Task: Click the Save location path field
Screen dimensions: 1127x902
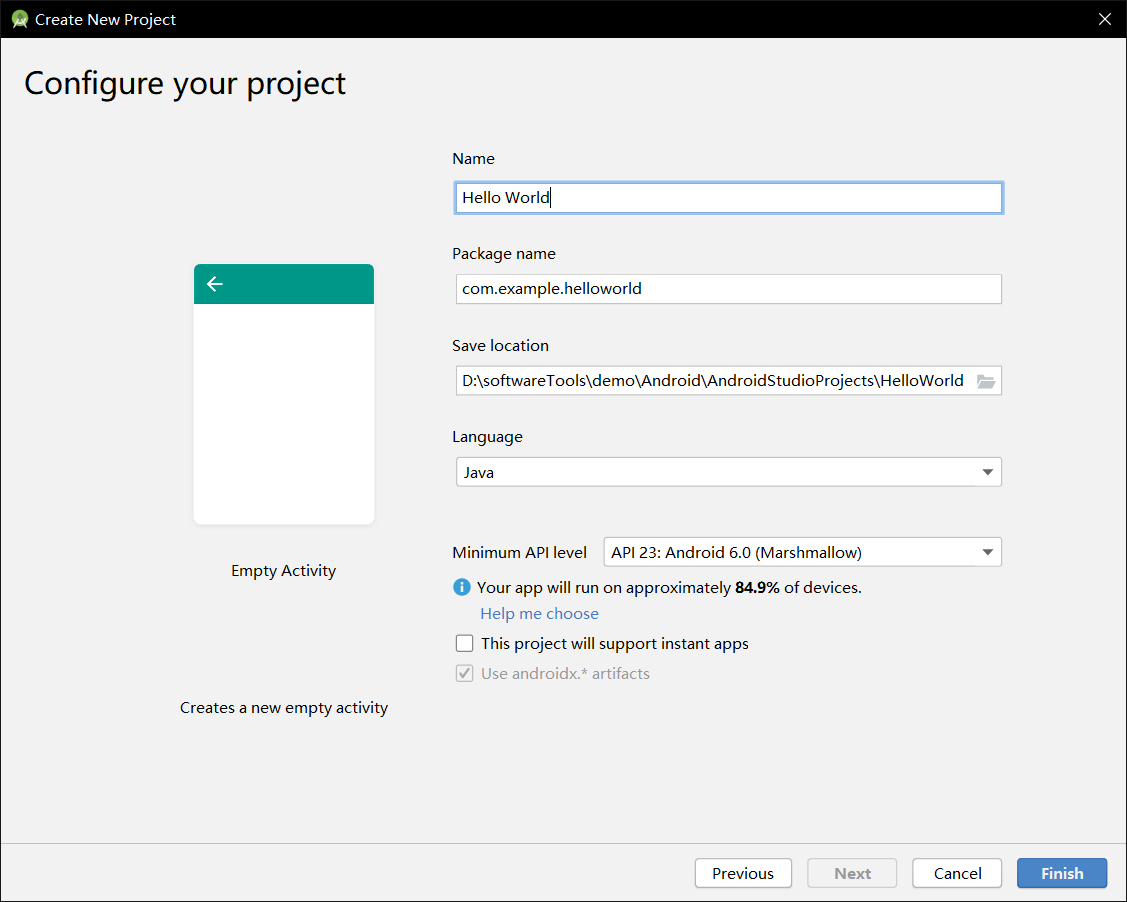Action: 712,381
